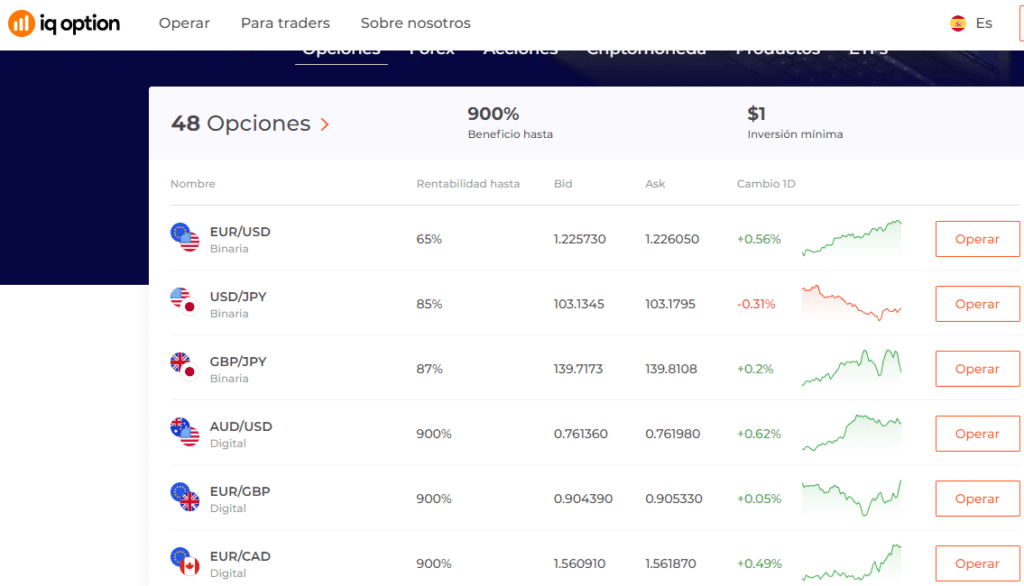The image size is (1024, 586).
Task: Click the 1.560910 bid price
Action: point(580,563)
